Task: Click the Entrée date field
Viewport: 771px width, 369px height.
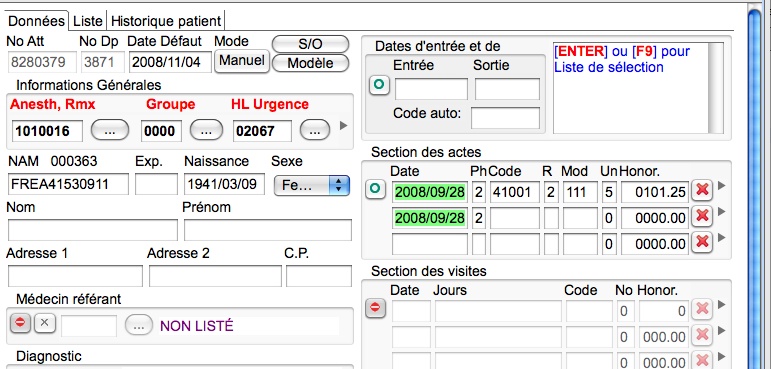Action: 431,89
